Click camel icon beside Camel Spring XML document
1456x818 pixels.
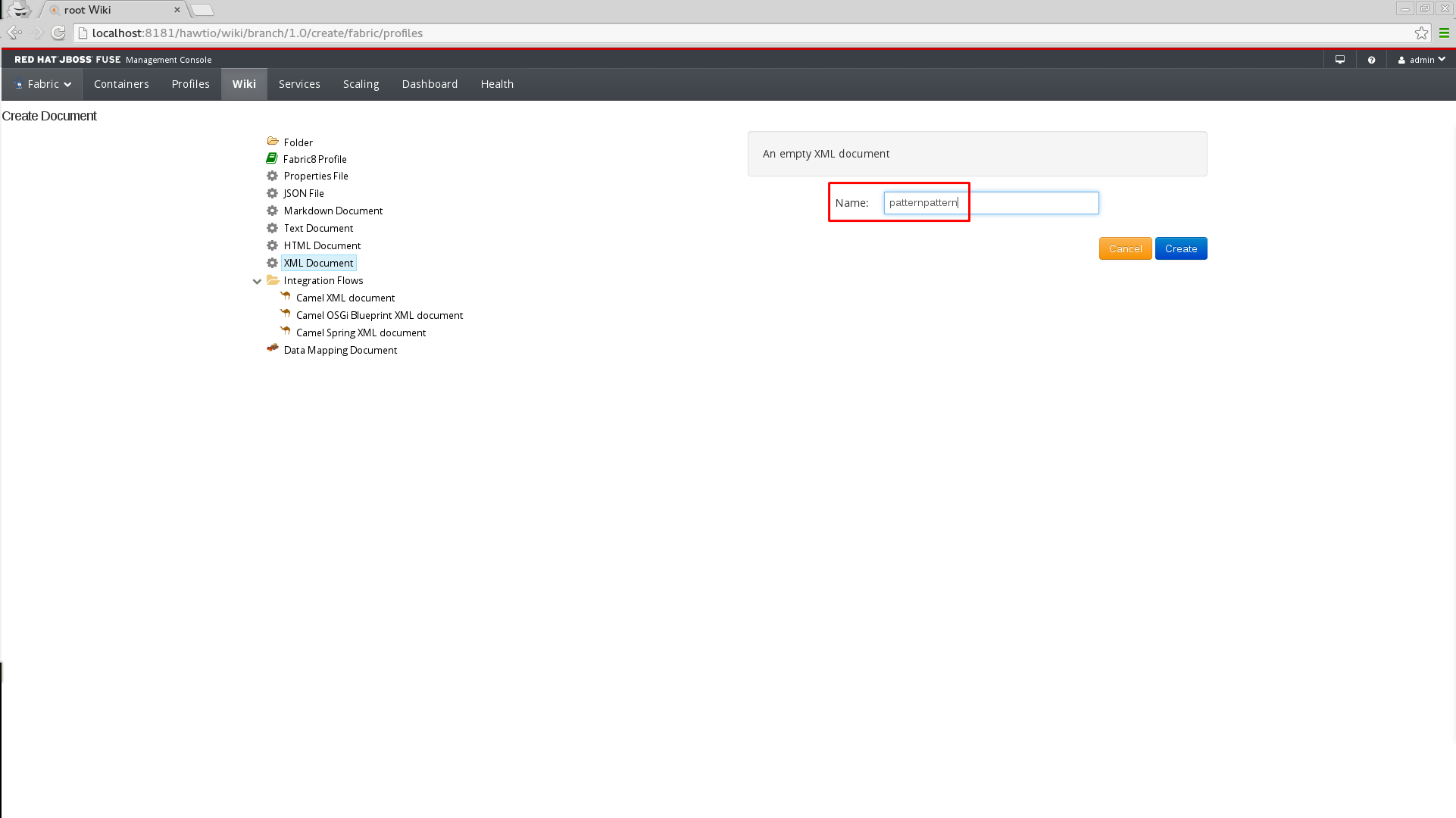286,332
